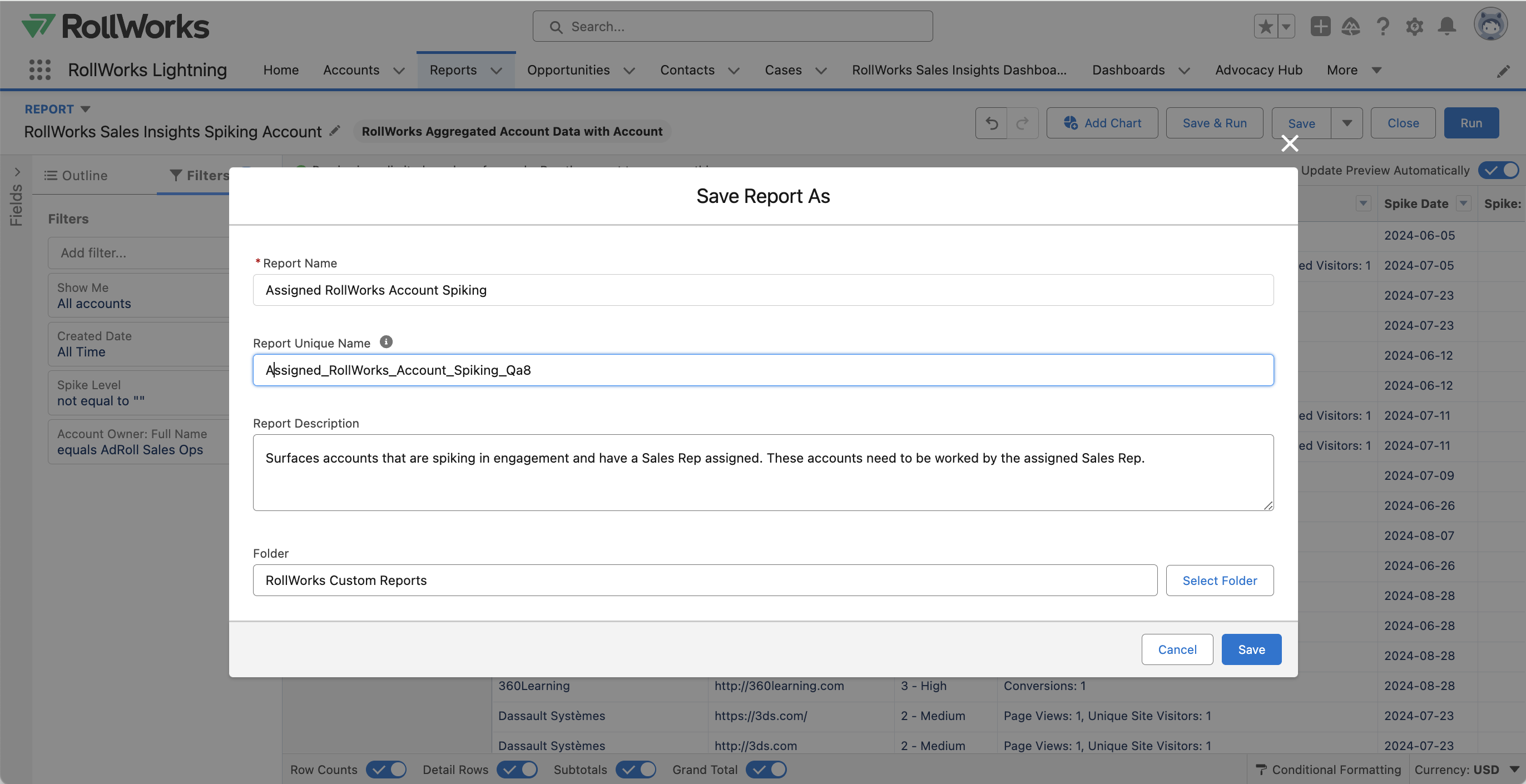The width and height of the screenshot is (1526, 784).
Task: Open the App Launcher grid icon
Action: [39, 70]
